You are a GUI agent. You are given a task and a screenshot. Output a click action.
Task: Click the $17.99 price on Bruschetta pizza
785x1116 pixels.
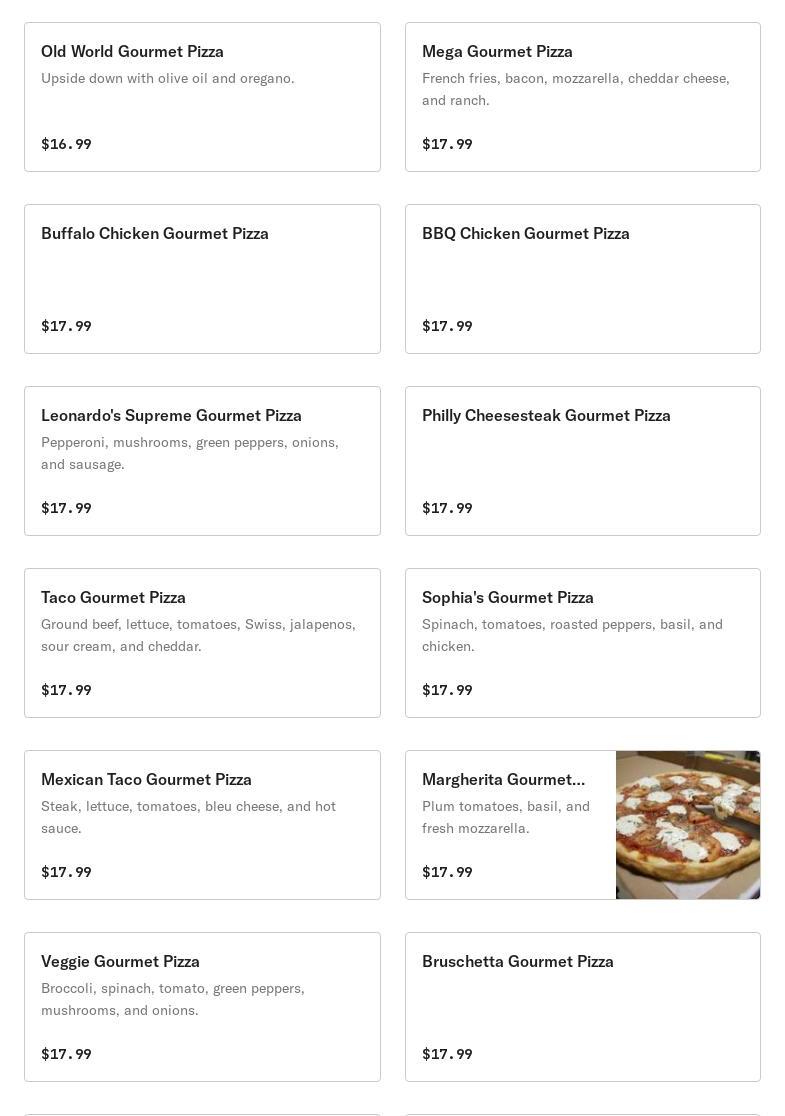point(447,1054)
